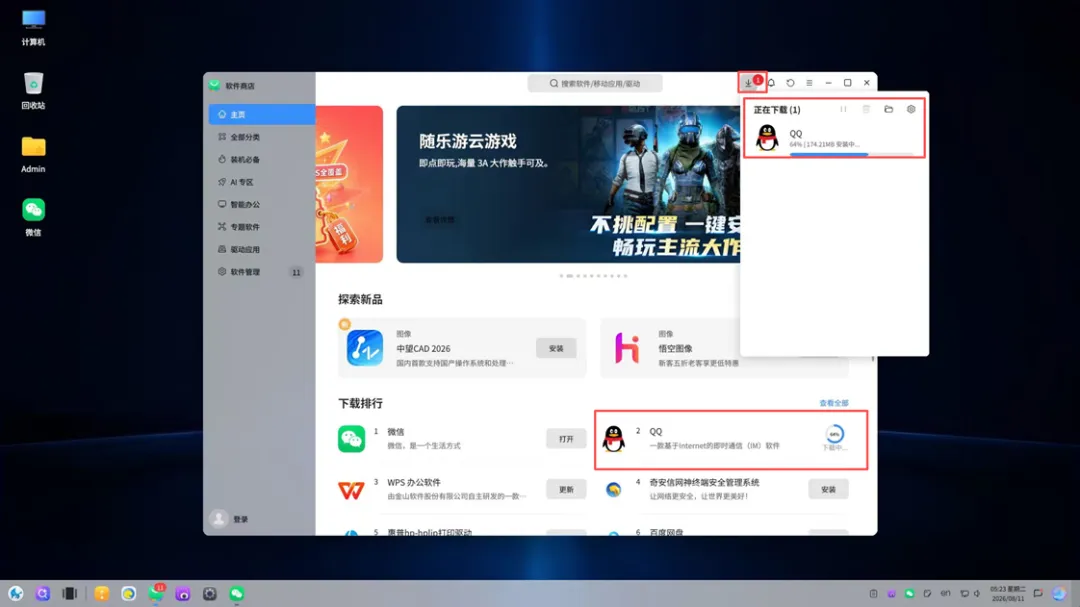Open settings gear app in taskbar

click(210, 593)
